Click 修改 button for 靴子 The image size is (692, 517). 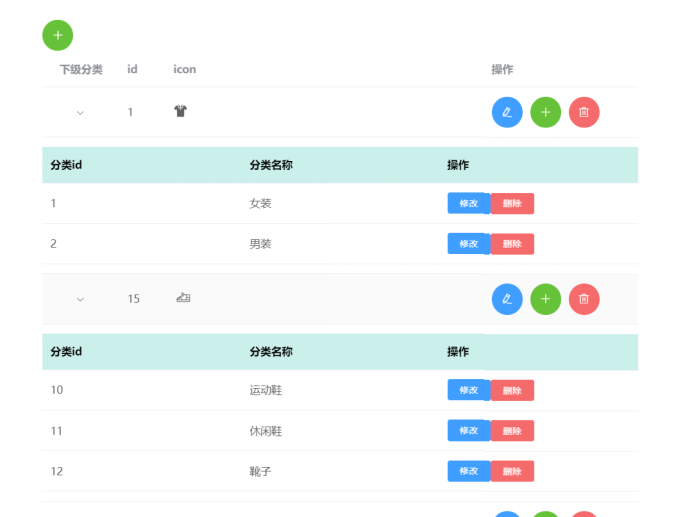click(468, 471)
